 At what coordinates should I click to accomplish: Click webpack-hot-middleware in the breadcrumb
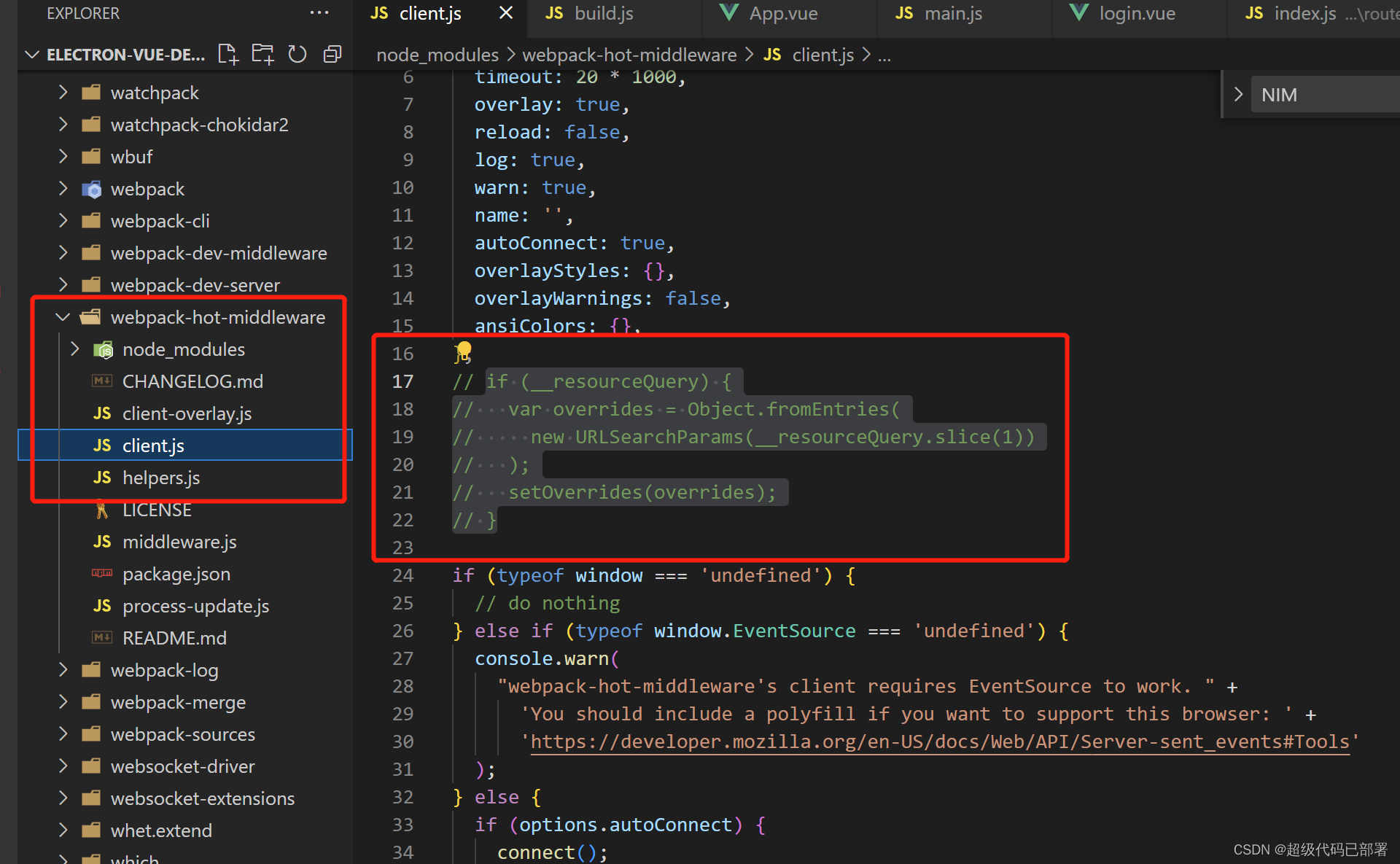[629, 54]
